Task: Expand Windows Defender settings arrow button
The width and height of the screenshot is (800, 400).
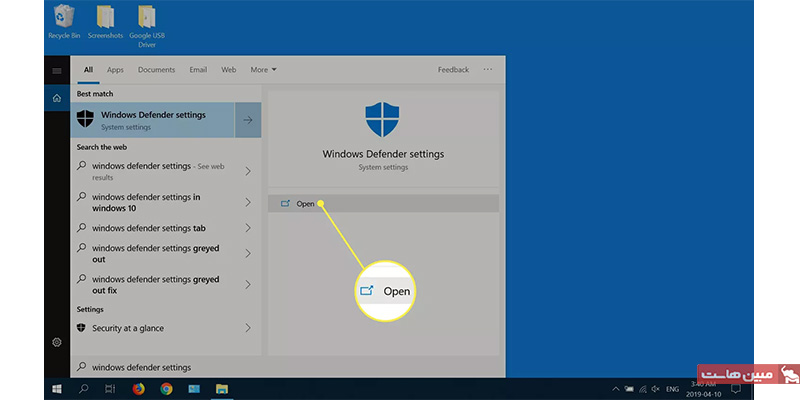Action: 248,120
